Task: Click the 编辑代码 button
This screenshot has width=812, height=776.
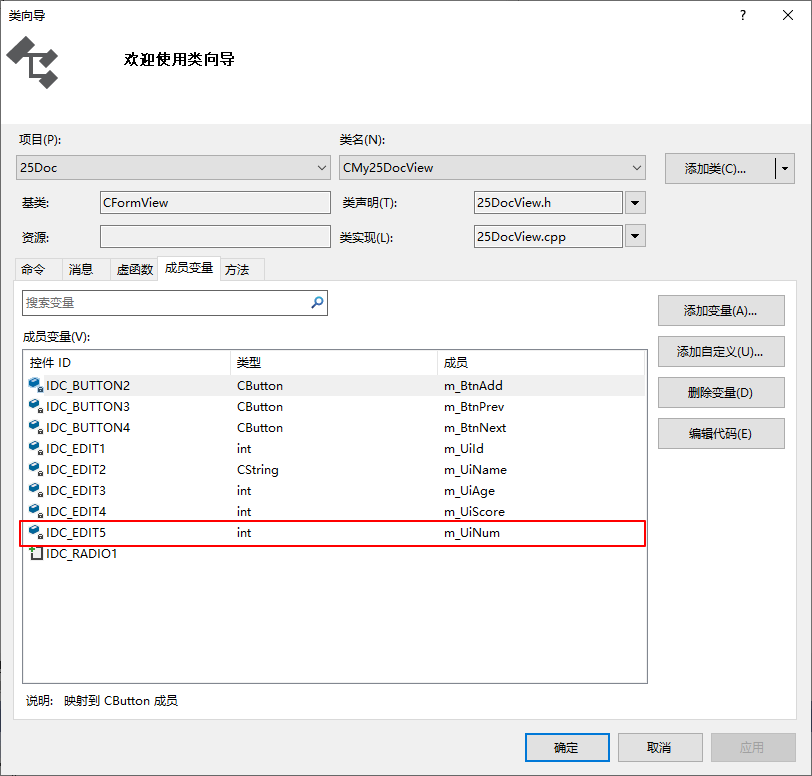Action: pyautogui.click(x=721, y=433)
